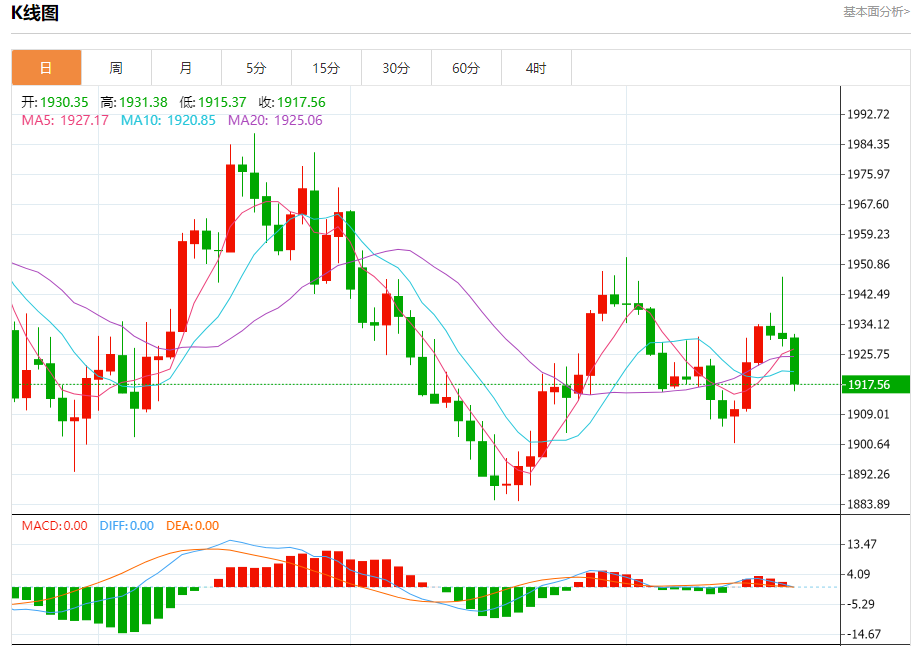Click the 低: 1915.37 low value

tap(213, 102)
